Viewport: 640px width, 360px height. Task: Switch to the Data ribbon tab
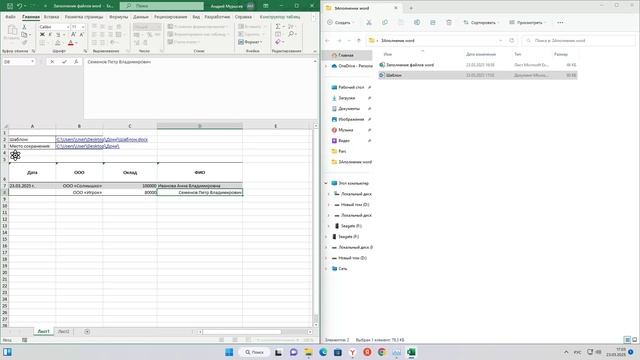tap(141, 17)
